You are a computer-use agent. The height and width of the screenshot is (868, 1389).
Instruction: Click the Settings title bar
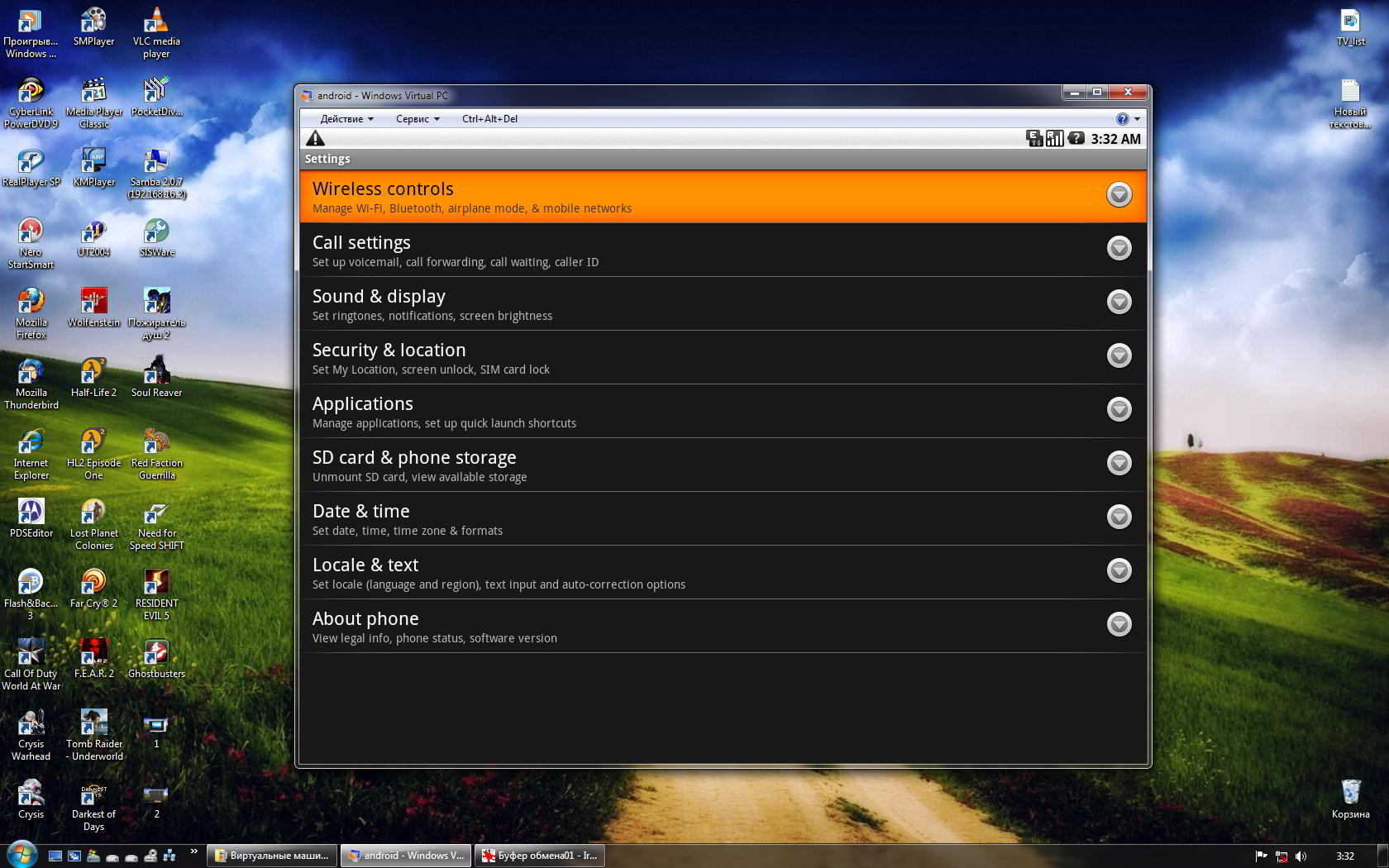tap(723, 159)
